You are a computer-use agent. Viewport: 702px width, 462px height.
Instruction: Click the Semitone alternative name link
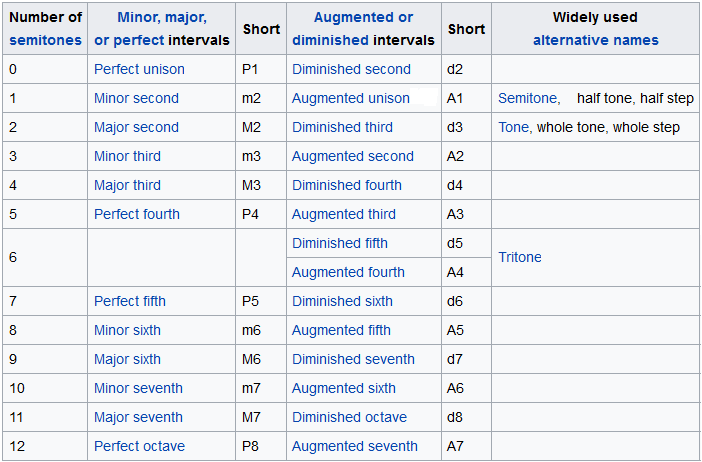(528, 98)
